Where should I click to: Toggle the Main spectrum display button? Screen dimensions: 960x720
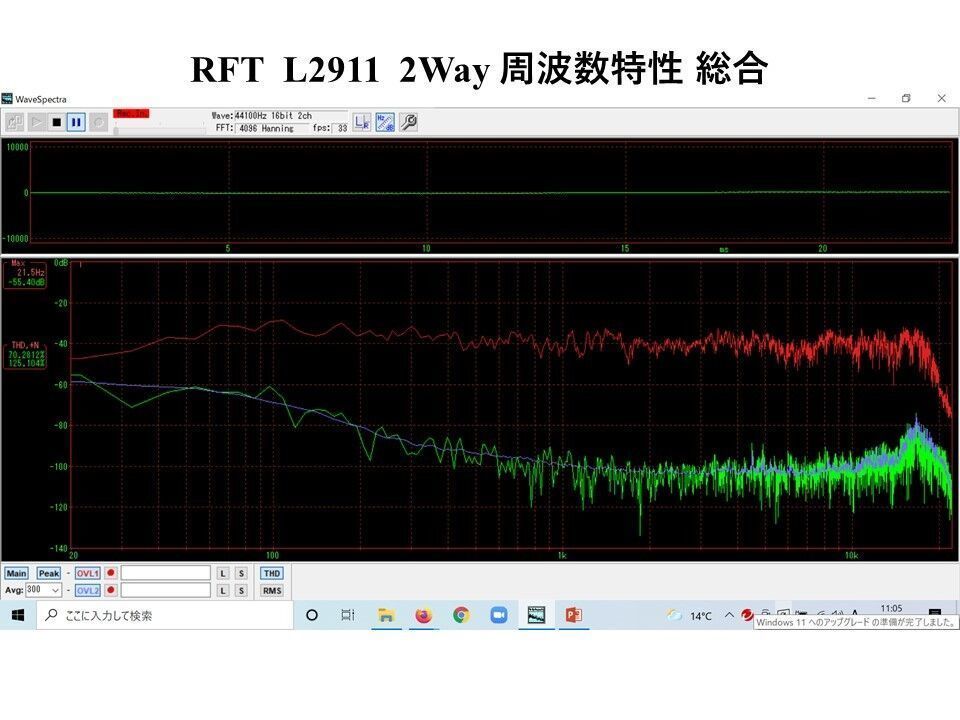tap(16, 573)
